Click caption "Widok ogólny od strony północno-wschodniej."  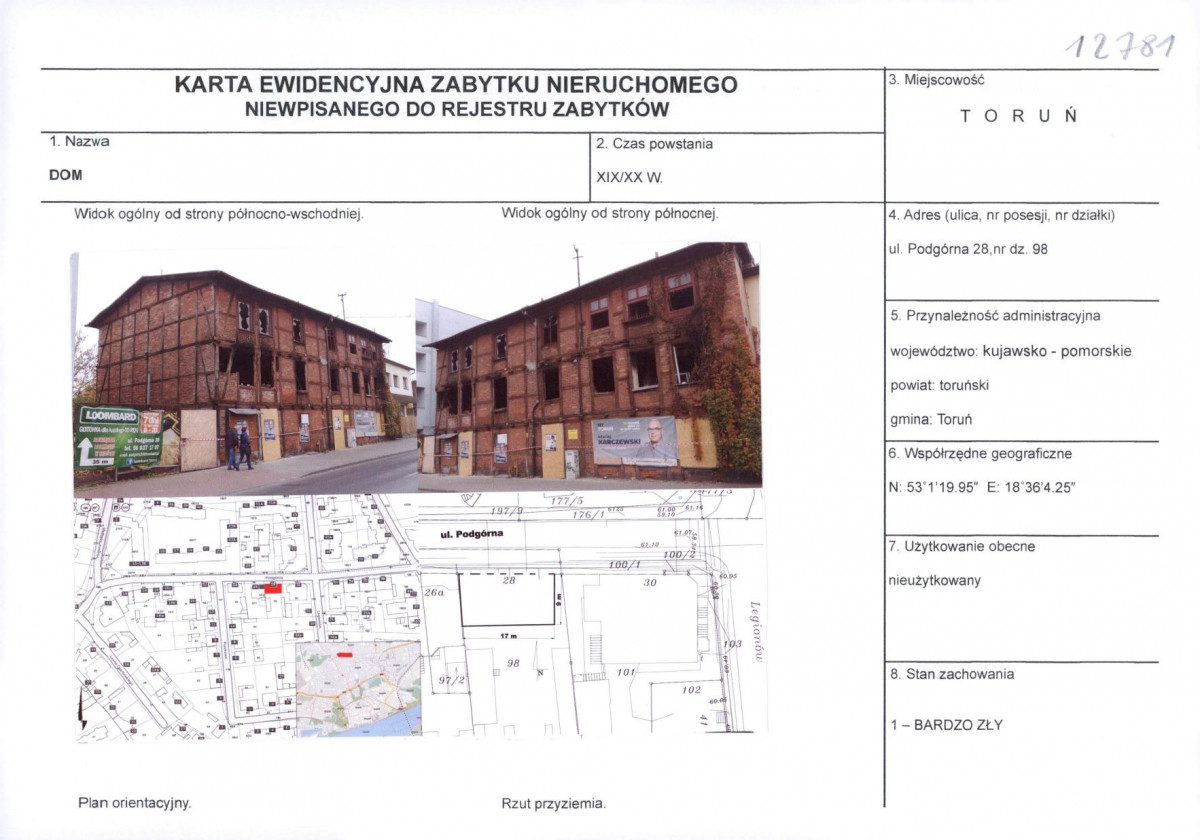coord(218,213)
